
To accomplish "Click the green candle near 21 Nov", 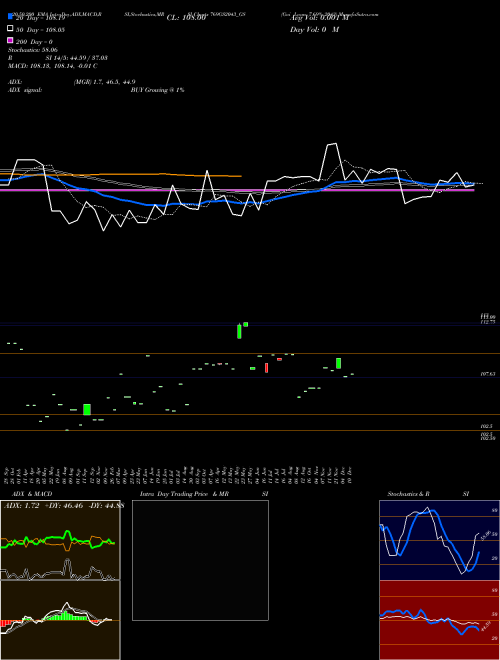I will (x=338, y=363).
